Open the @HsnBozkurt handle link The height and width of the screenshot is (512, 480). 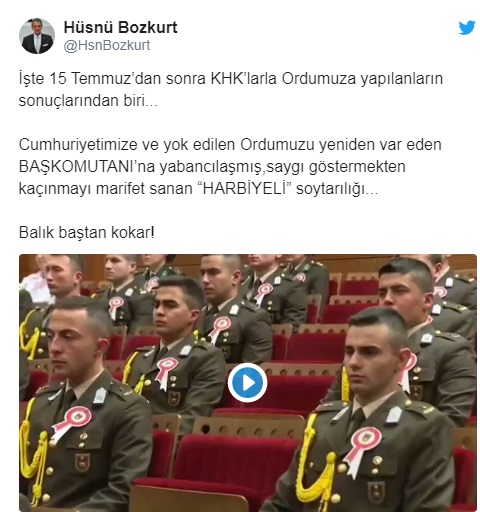pyautogui.click(x=107, y=45)
